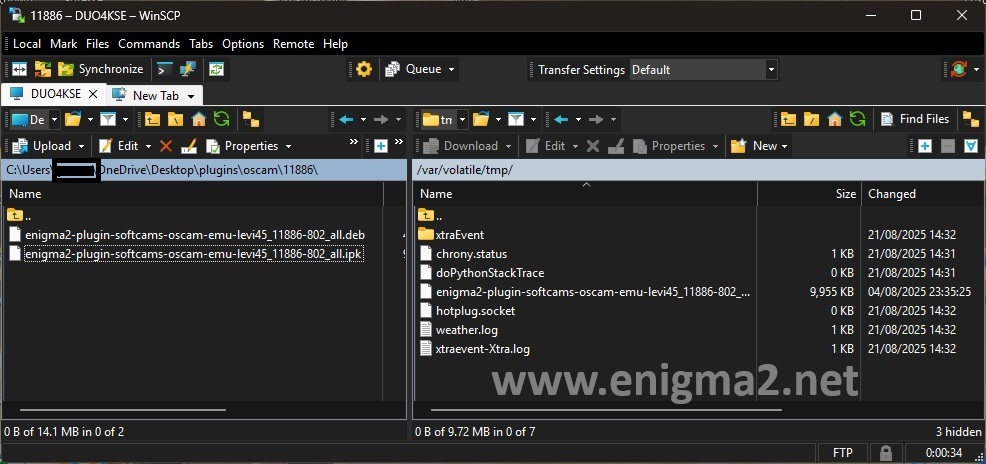The width and height of the screenshot is (986, 464).
Task: Expand the local Properties dropdown arrow
Action: pos(288,146)
